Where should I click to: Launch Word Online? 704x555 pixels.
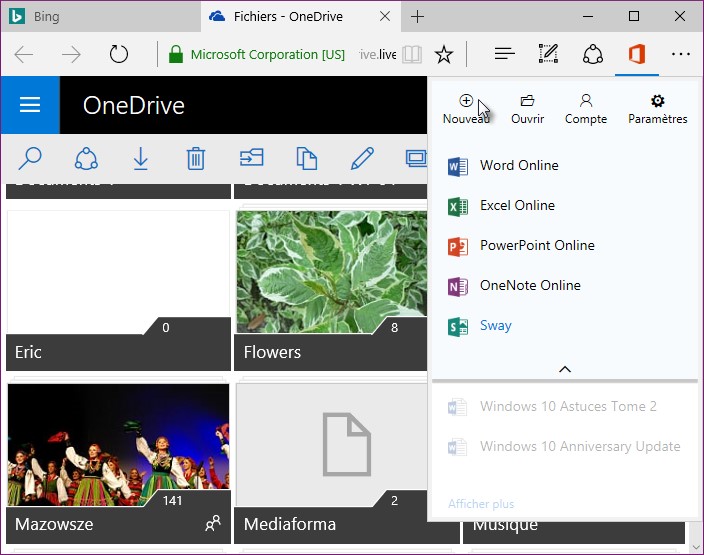518,165
